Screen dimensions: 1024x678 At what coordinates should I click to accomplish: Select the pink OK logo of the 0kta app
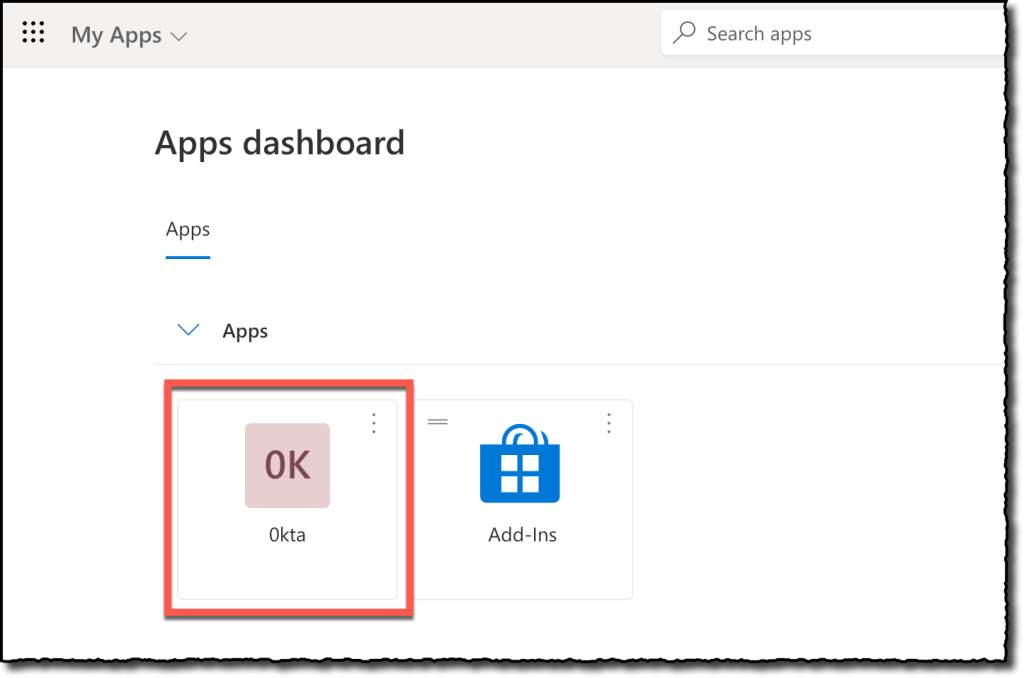(x=287, y=465)
